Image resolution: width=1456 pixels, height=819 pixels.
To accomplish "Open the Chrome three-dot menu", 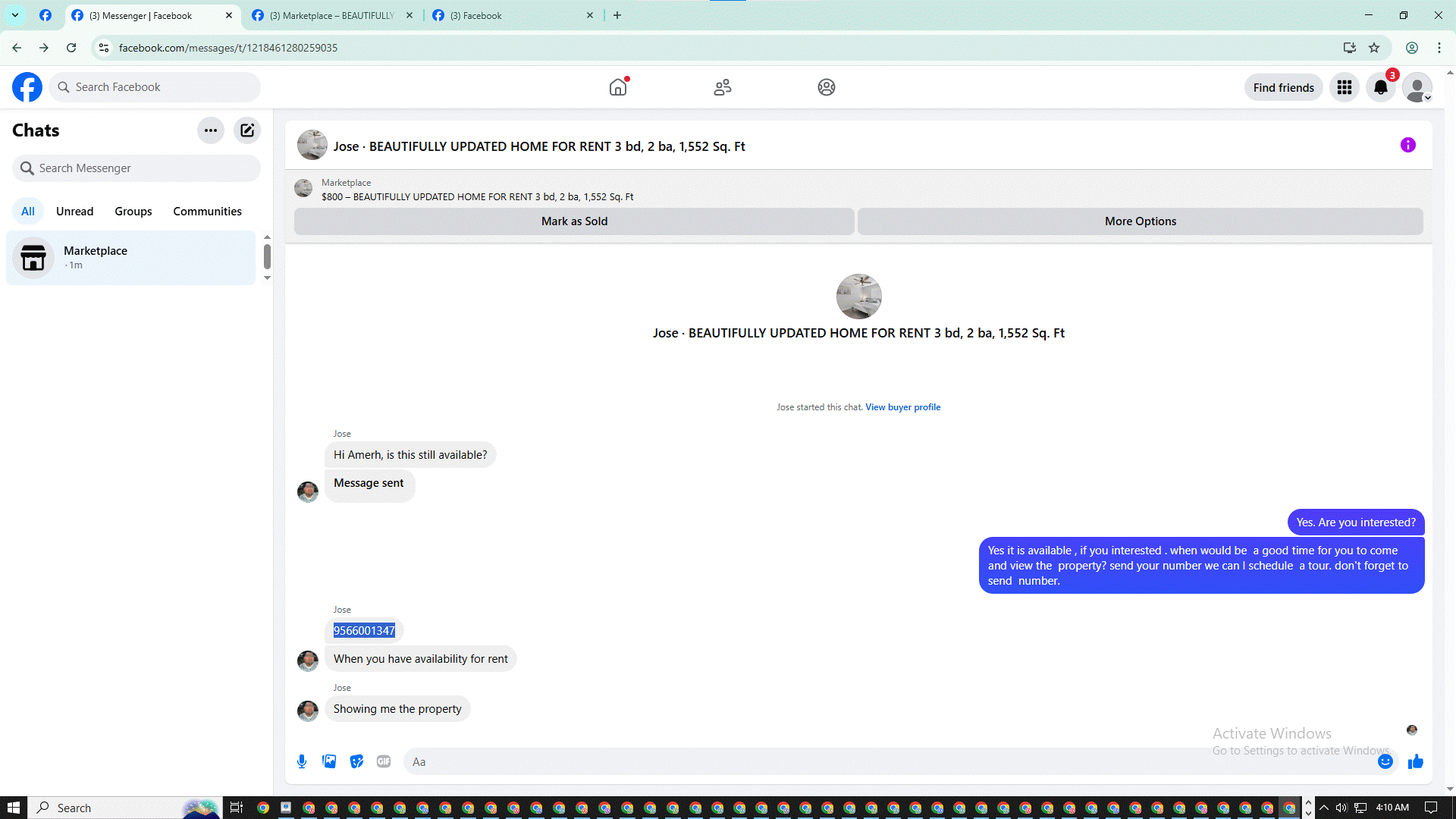I will tap(1439, 48).
